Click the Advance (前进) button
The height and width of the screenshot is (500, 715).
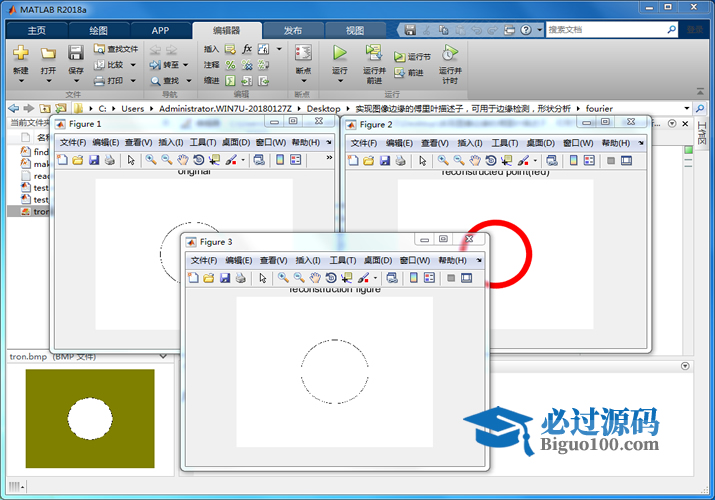[409, 72]
